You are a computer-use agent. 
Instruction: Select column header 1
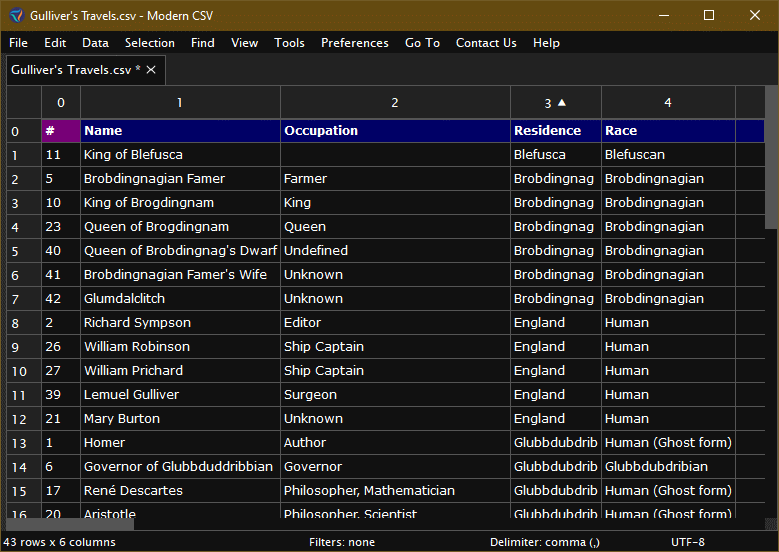point(180,102)
